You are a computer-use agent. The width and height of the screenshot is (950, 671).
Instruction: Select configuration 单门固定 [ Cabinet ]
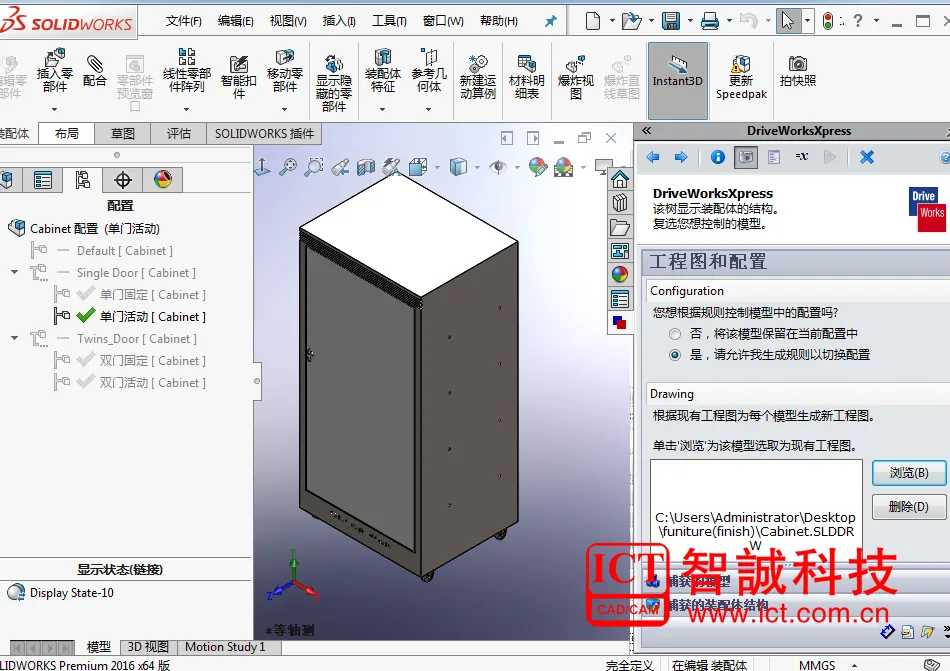coord(153,295)
